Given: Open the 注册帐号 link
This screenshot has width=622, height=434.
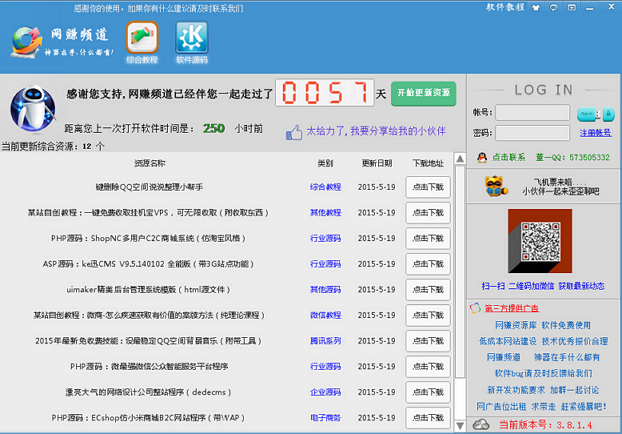Looking at the screenshot, I should [x=595, y=133].
